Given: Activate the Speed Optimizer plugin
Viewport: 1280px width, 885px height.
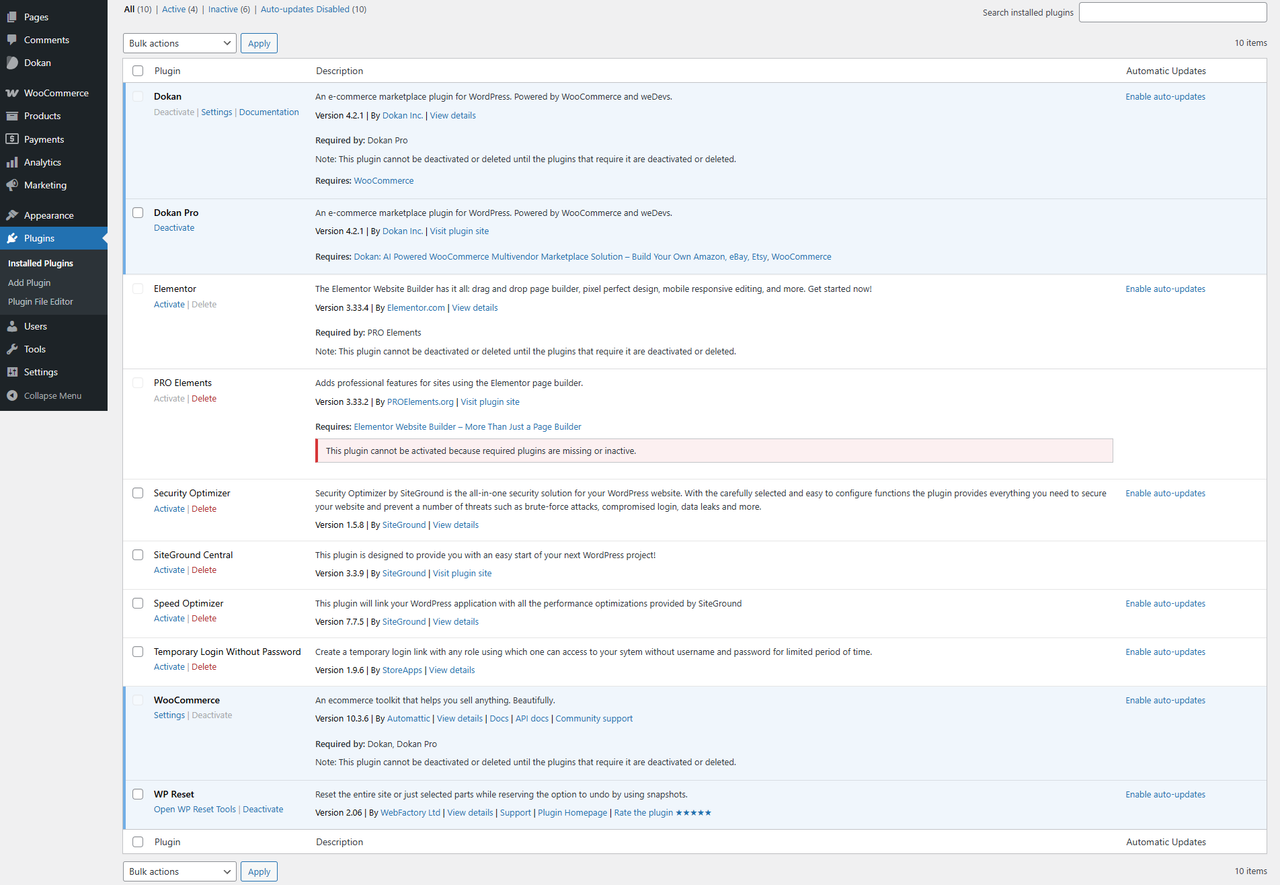Looking at the screenshot, I should tap(169, 618).
